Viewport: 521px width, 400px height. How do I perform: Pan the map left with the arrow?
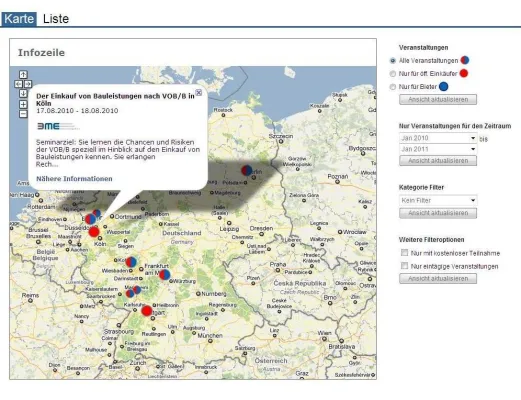(18, 84)
